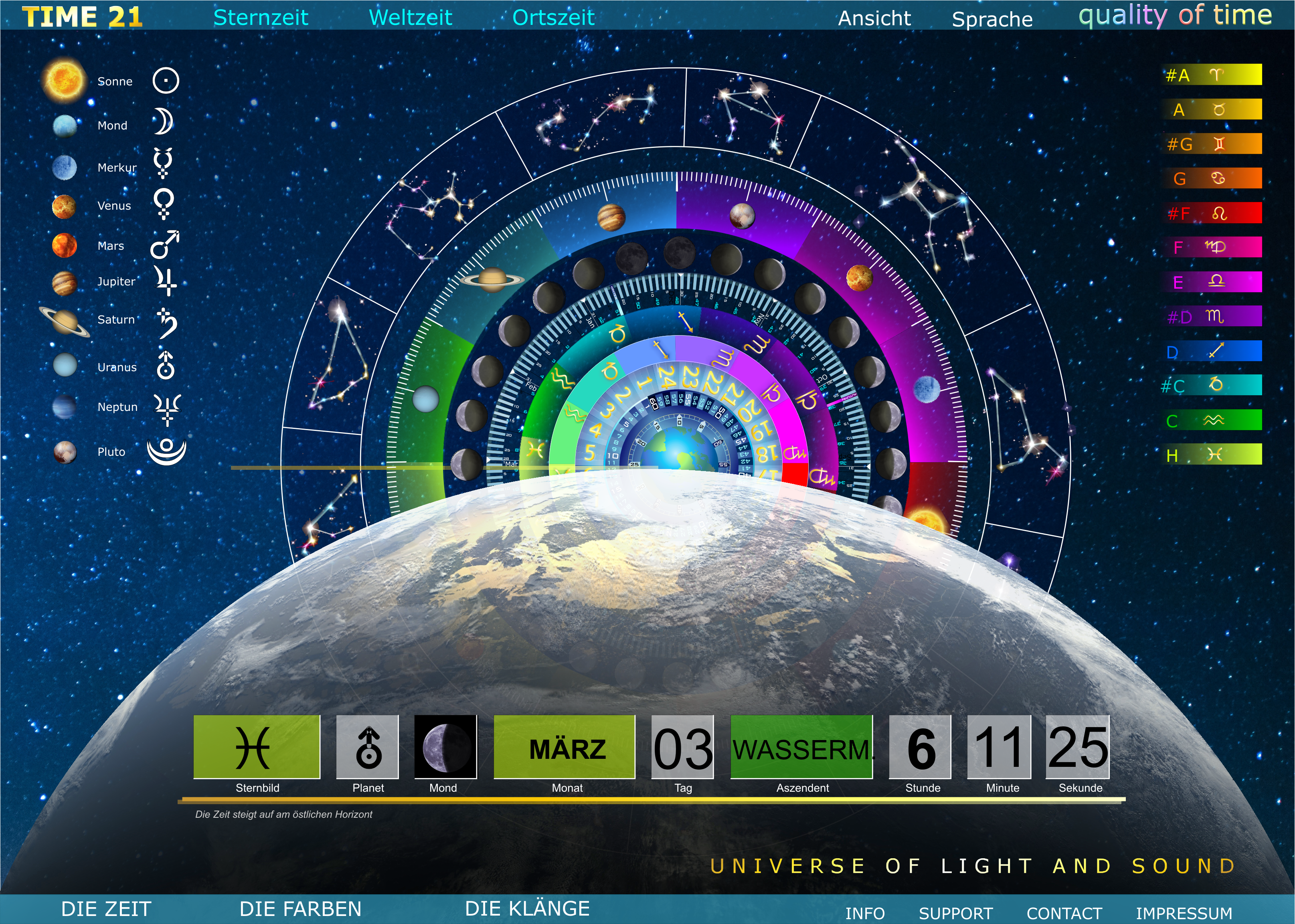Click the Minute tile showing 11
This screenshot has height=924, width=1295.
pyautogui.click(x=999, y=746)
